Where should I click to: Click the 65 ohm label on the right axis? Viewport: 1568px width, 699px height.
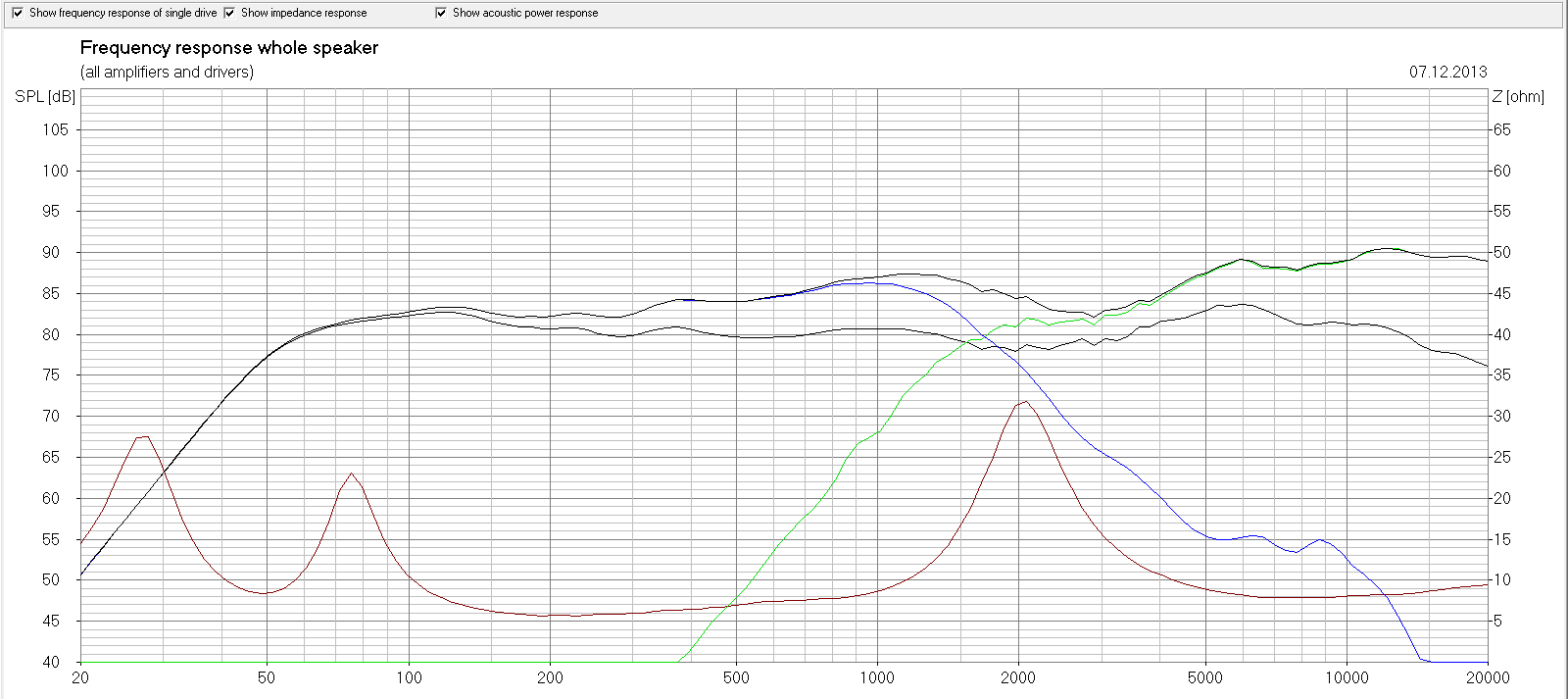1501,129
